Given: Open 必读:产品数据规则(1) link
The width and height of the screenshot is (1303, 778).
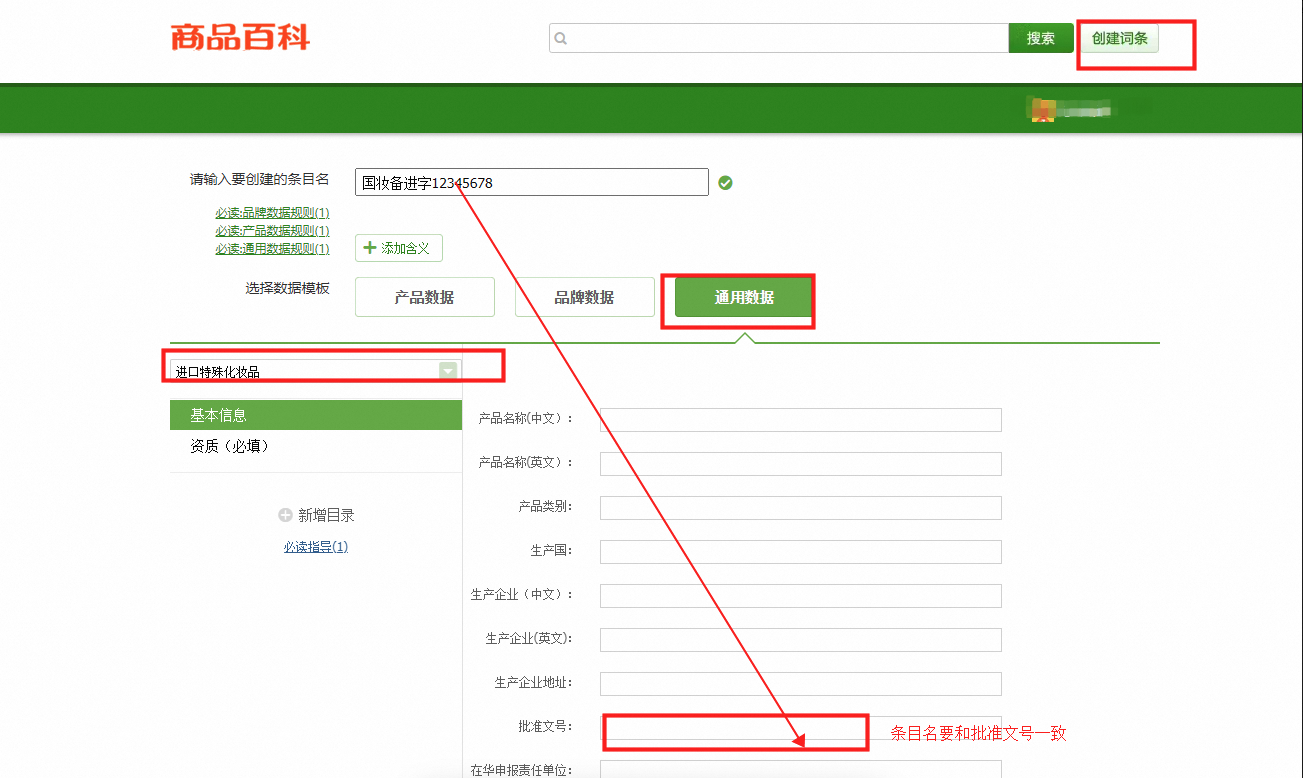Looking at the screenshot, I should (x=272, y=231).
